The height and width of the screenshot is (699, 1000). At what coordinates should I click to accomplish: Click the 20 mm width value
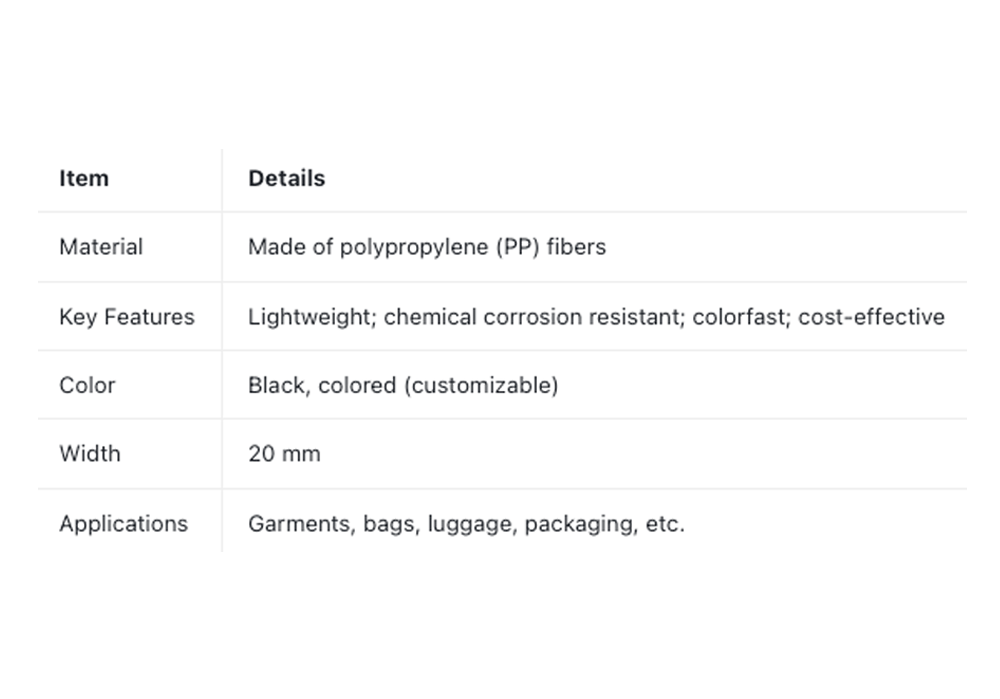(284, 453)
